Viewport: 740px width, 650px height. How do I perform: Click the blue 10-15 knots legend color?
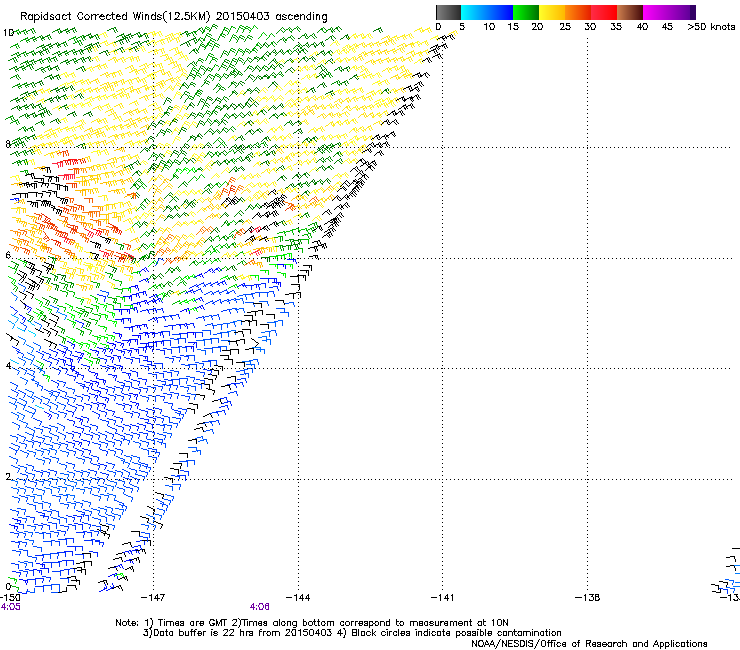[499, 12]
